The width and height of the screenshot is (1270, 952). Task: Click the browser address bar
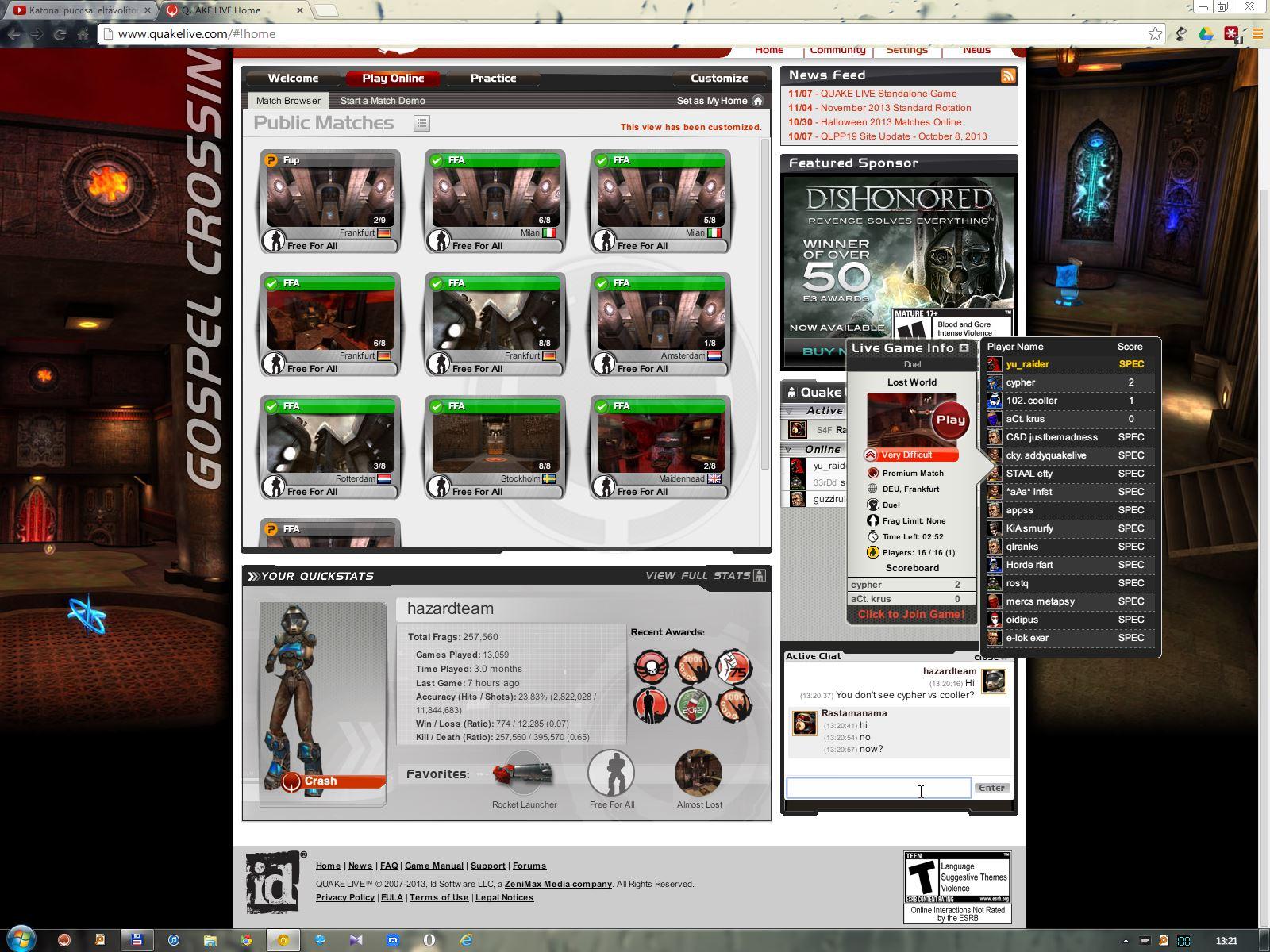point(633,33)
